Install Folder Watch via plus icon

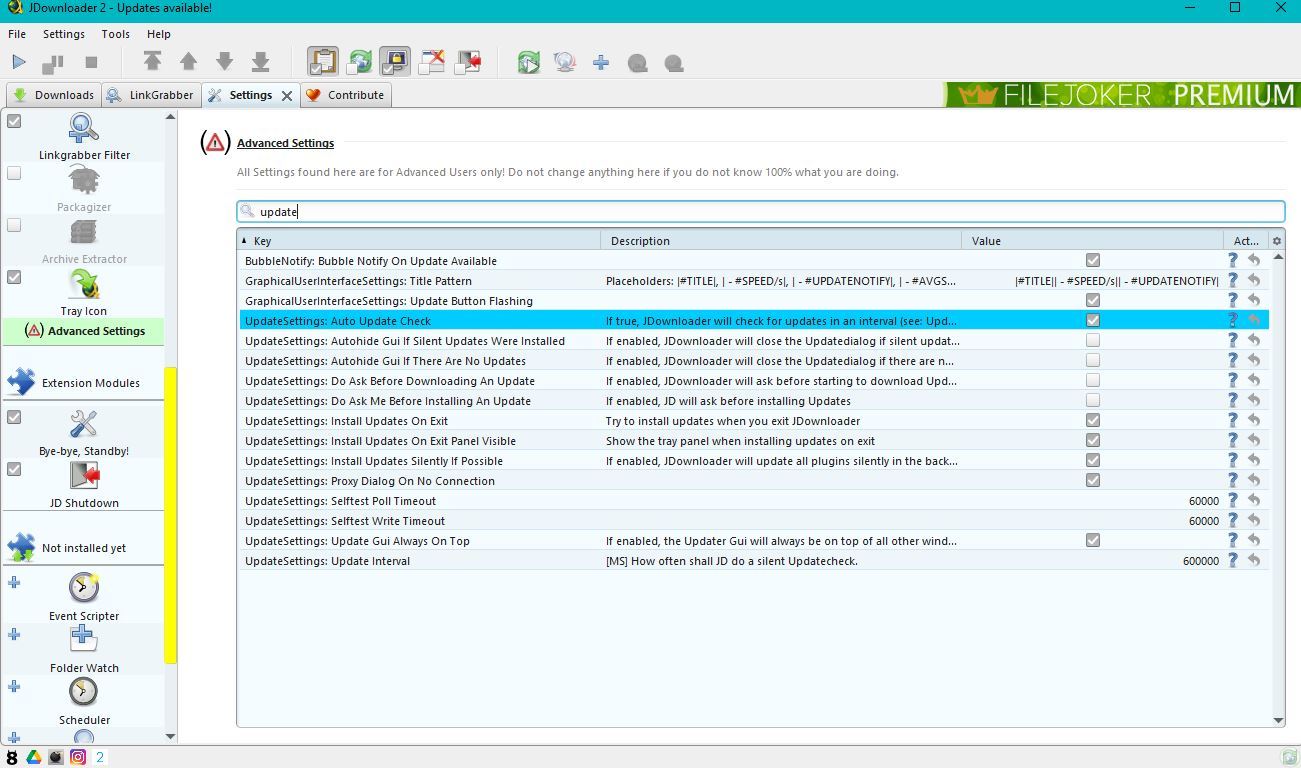(x=14, y=634)
